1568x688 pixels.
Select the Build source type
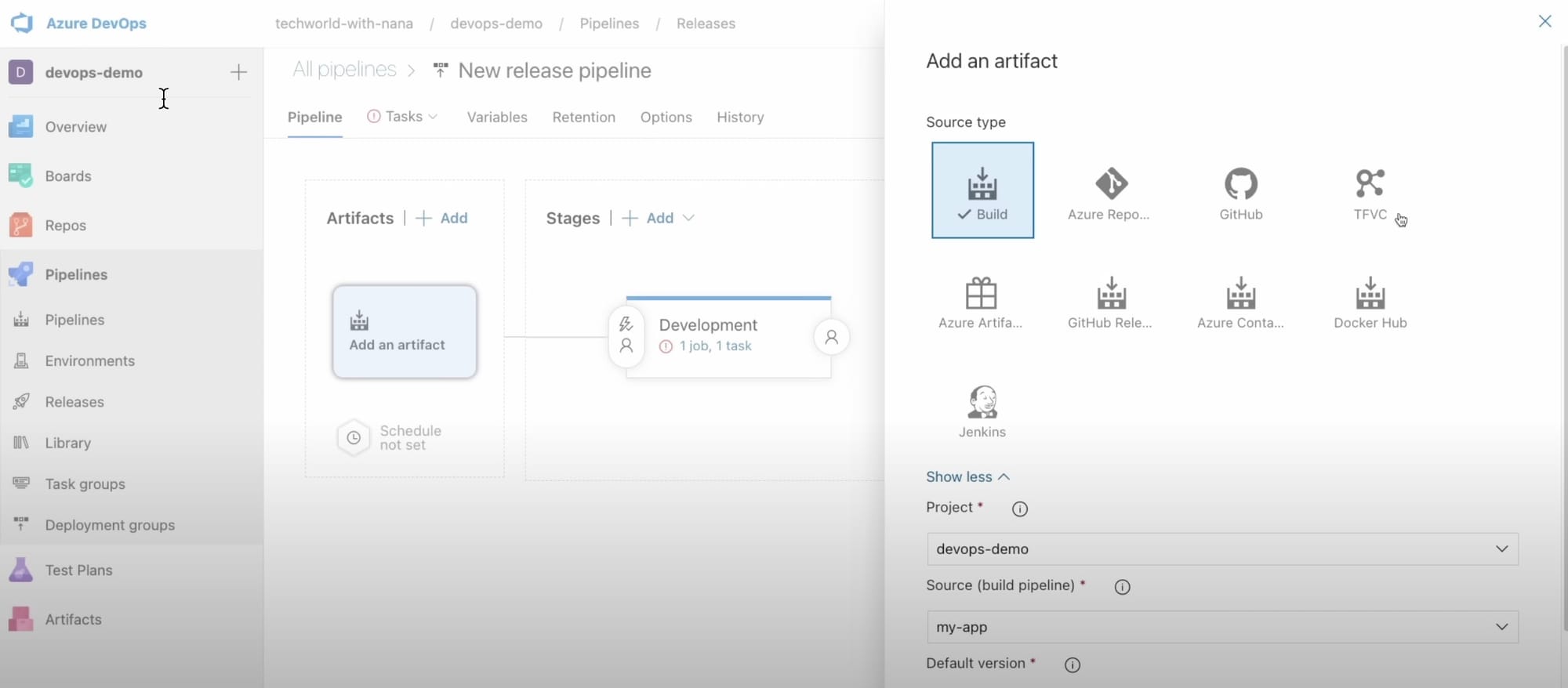coord(982,190)
